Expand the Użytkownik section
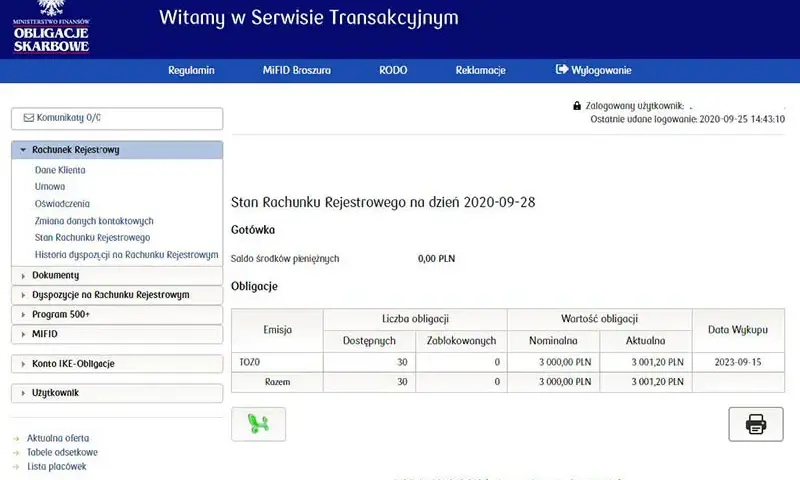800x480 pixels. (x=117, y=393)
